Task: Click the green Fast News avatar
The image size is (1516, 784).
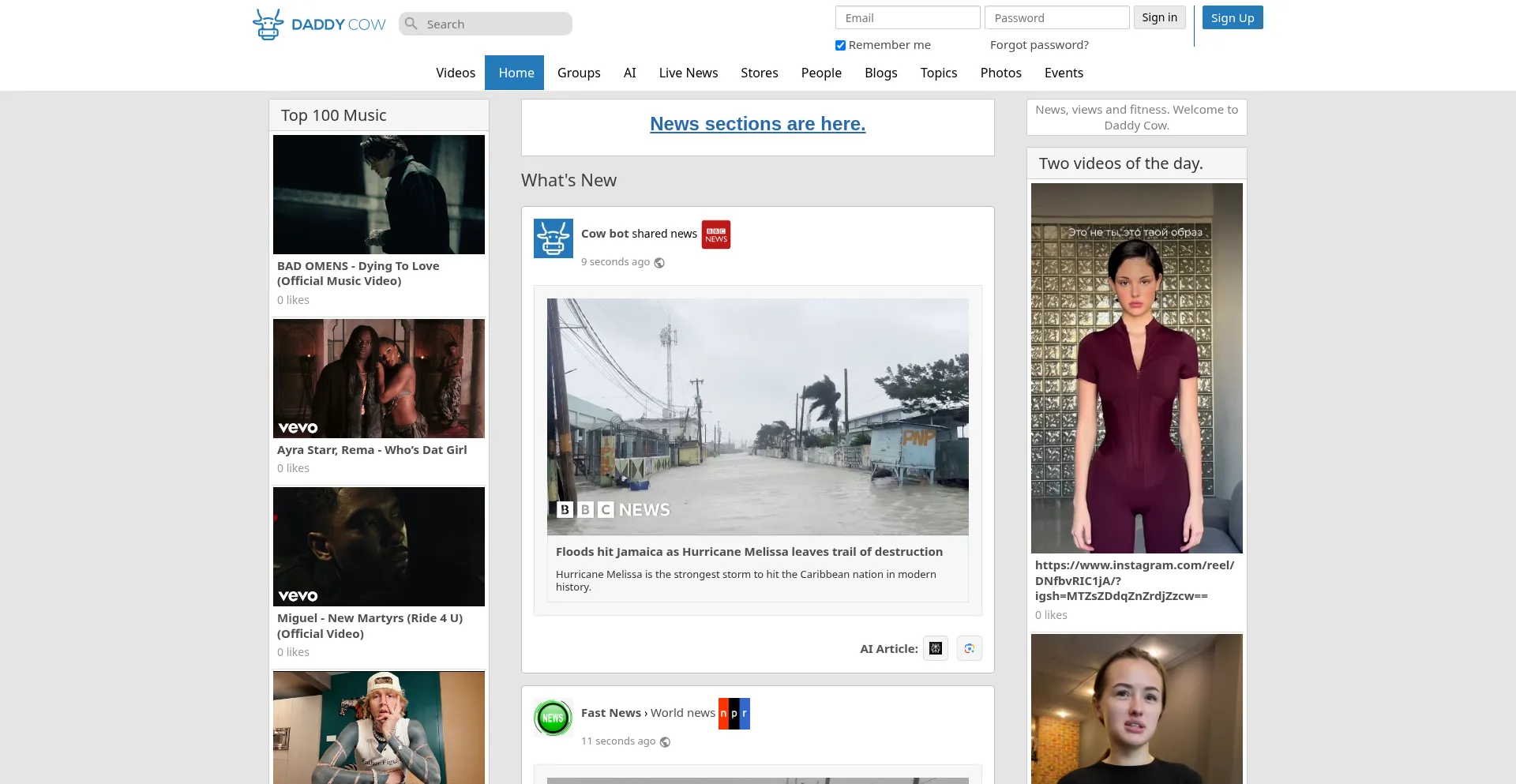Action: pyautogui.click(x=553, y=718)
